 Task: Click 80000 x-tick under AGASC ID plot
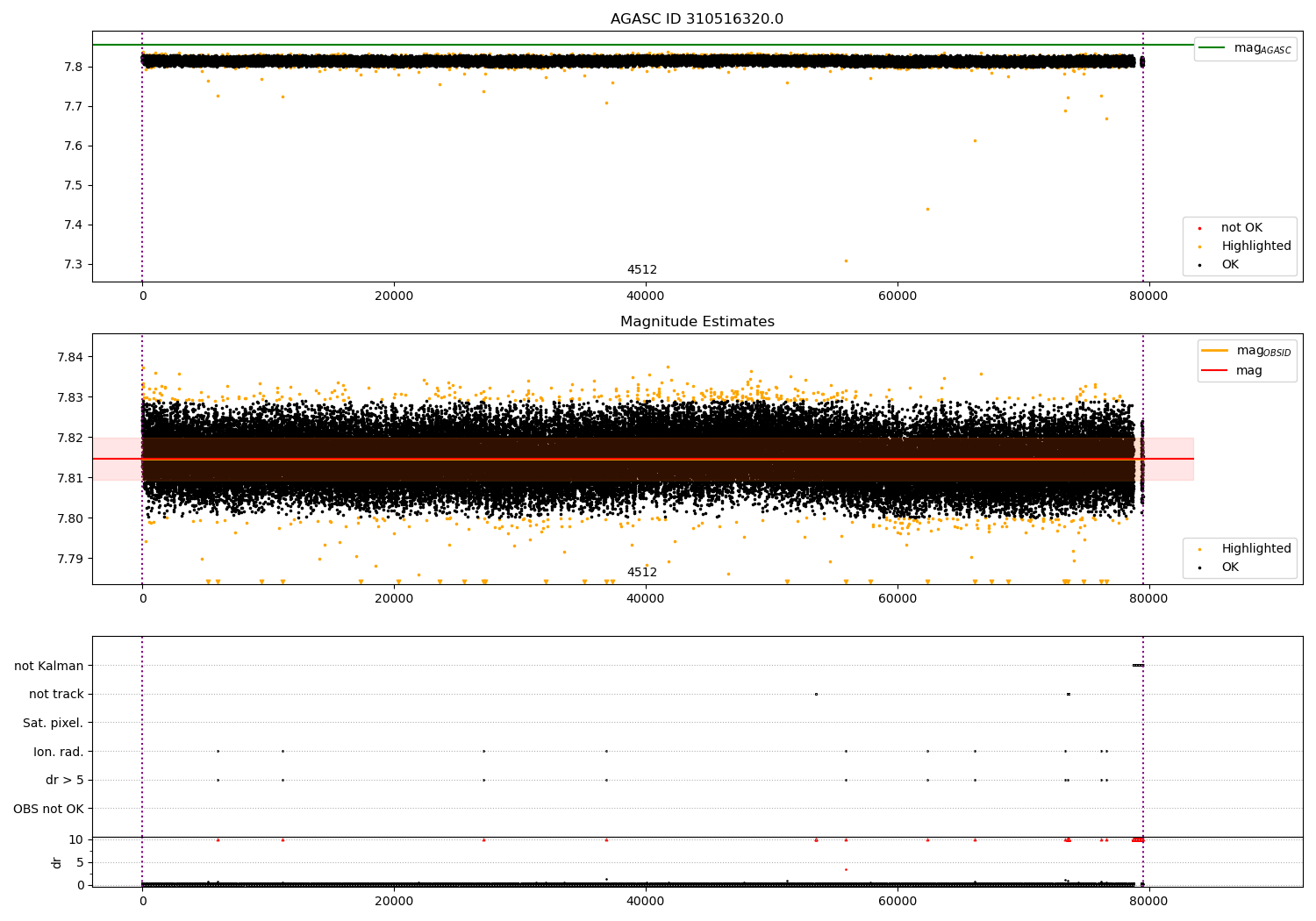[x=1148, y=296]
